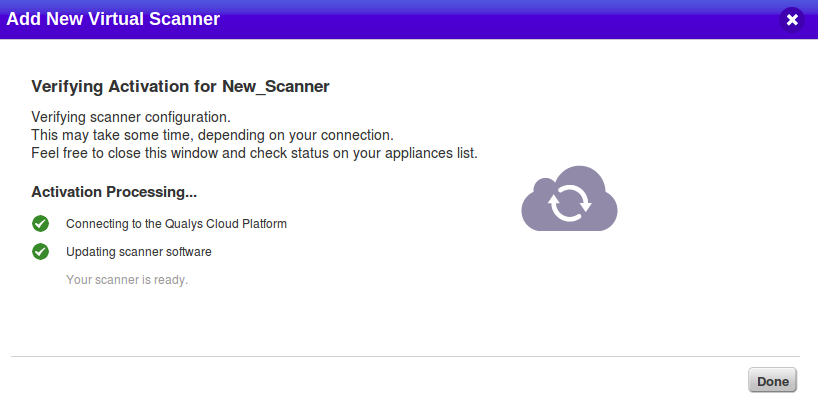Select the Updating scanner software status text
The height and width of the screenshot is (414, 818).
139,252
